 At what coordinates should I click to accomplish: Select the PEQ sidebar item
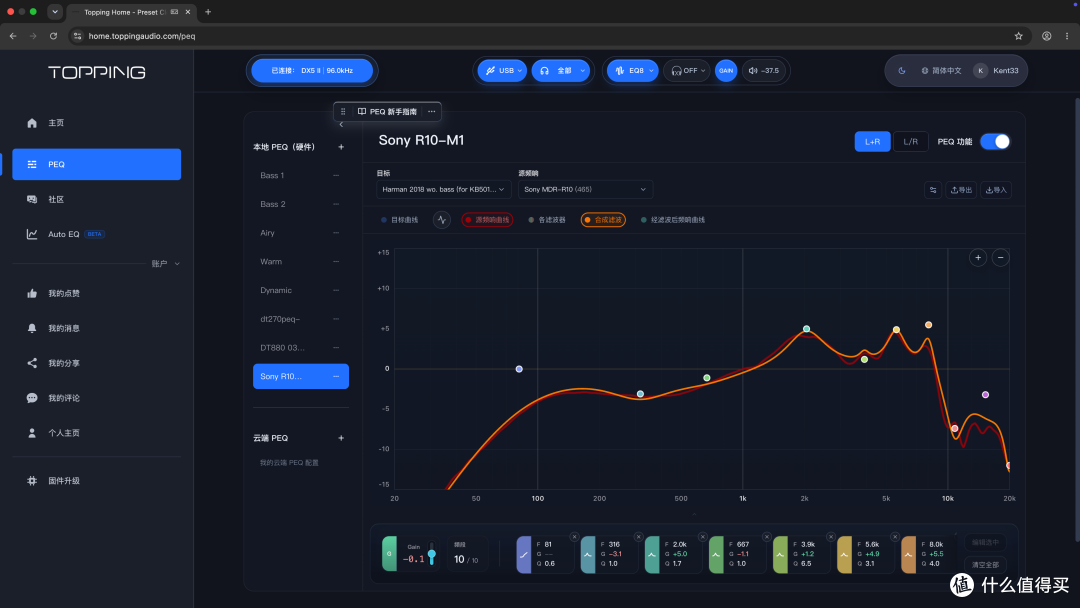(96, 164)
